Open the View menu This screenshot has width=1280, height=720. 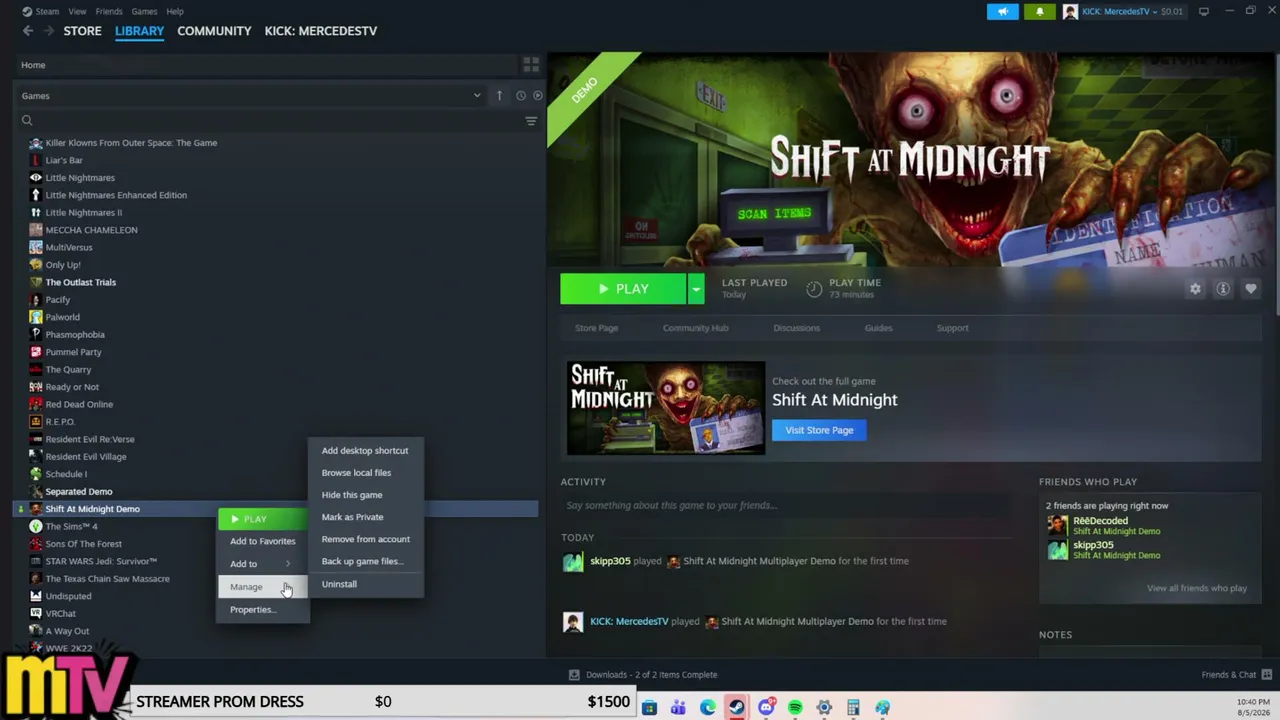tap(77, 12)
